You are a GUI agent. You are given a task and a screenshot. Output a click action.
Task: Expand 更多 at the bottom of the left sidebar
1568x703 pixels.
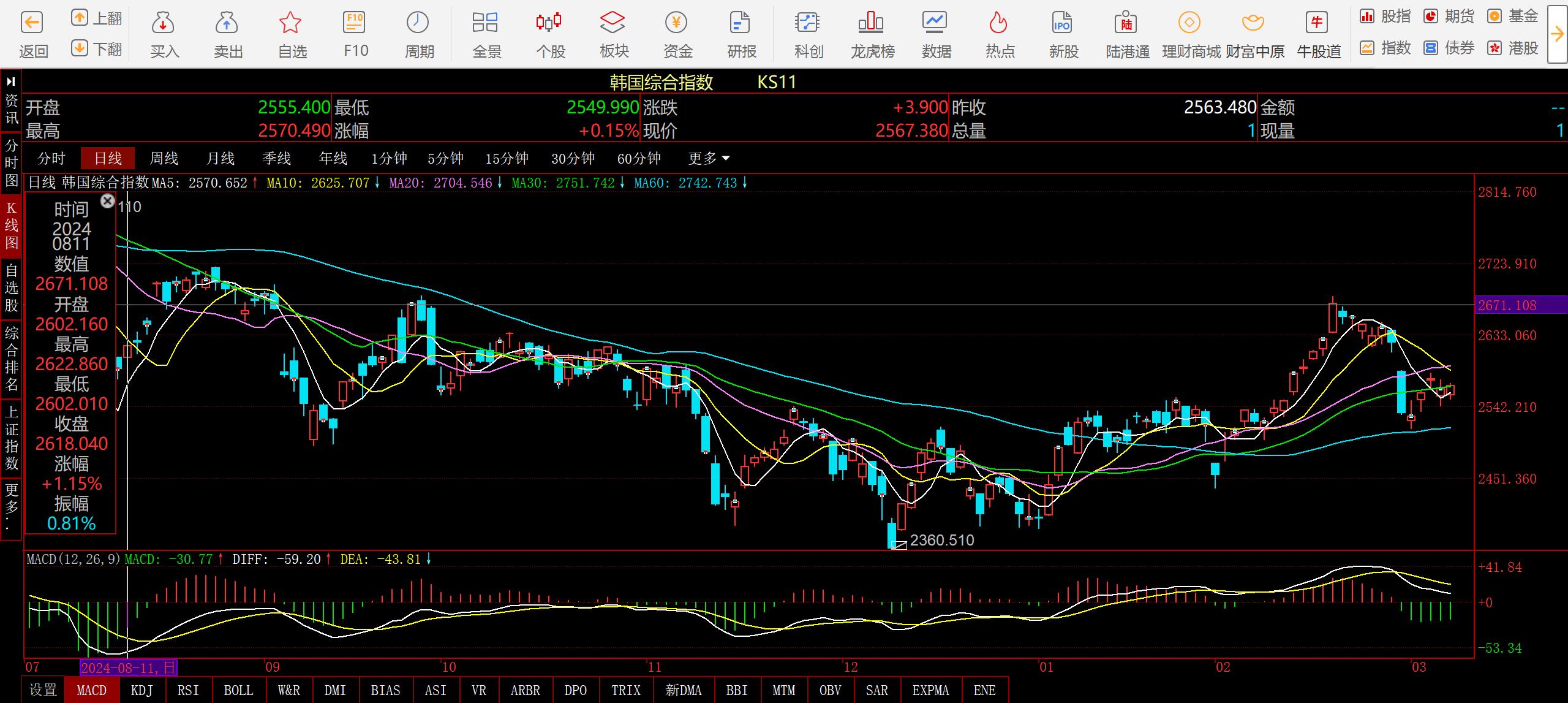[11, 507]
